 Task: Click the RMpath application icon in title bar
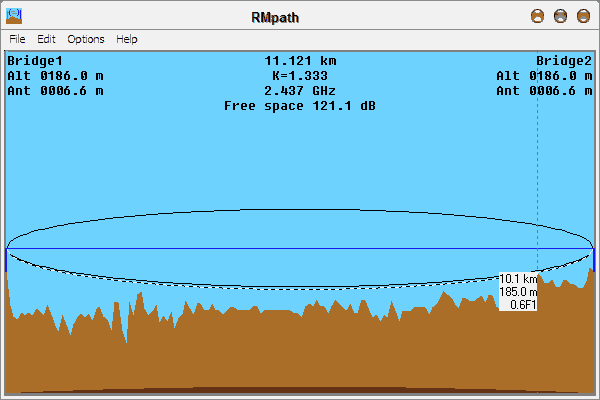click(x=14, y=16)
